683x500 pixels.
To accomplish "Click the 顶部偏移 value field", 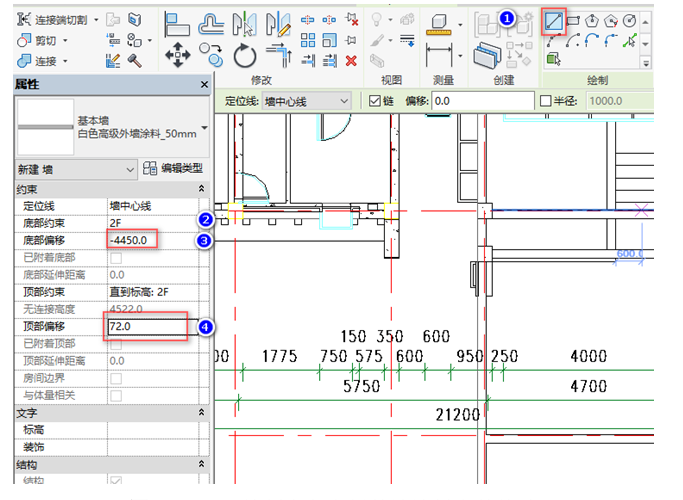I will click(145, 326).
